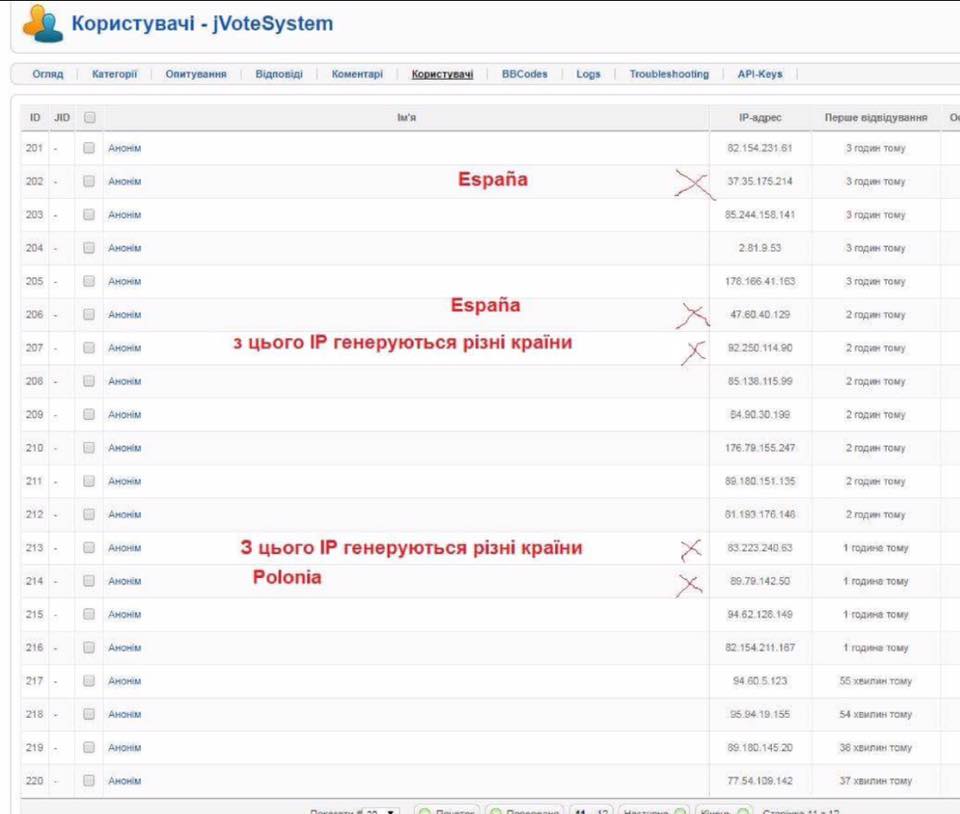960x814 pixels.
Task: Sort by the Ім'я column header
Action: click(x=406, y=118)
